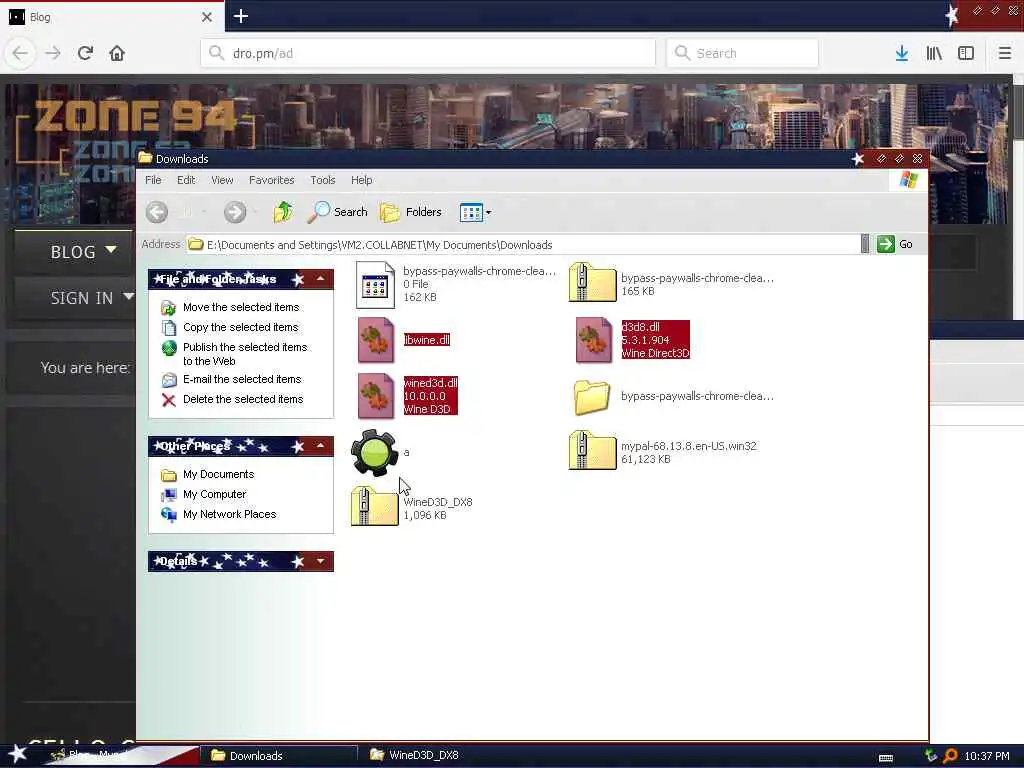1024x768 pixels.
Task: Click Publish the selected items to the Web
Action: (245, 354)
